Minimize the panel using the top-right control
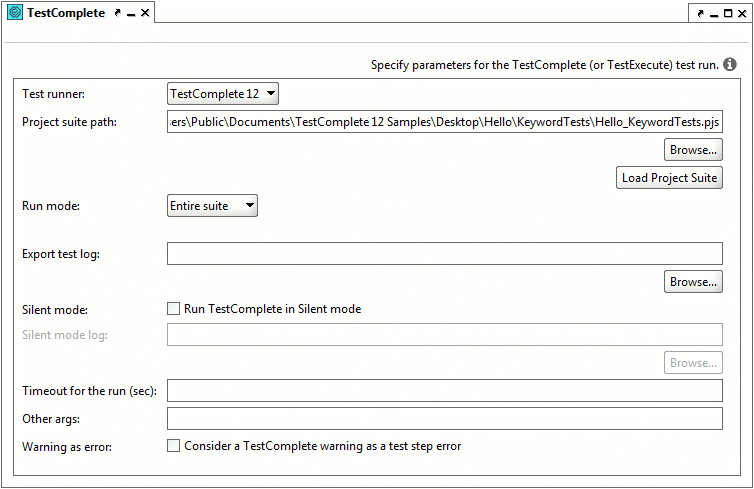The image size is (754, 489). 714,14
